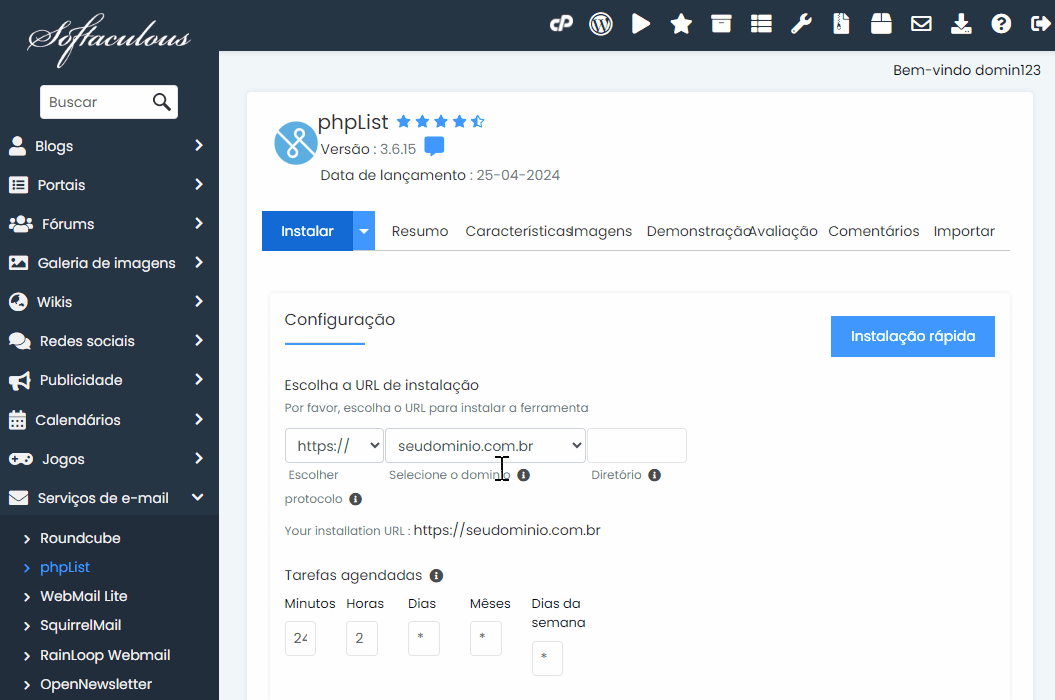Open RainLoop Webmail in the sidebar
This screenshot has width=1055, height=700.
105,655
